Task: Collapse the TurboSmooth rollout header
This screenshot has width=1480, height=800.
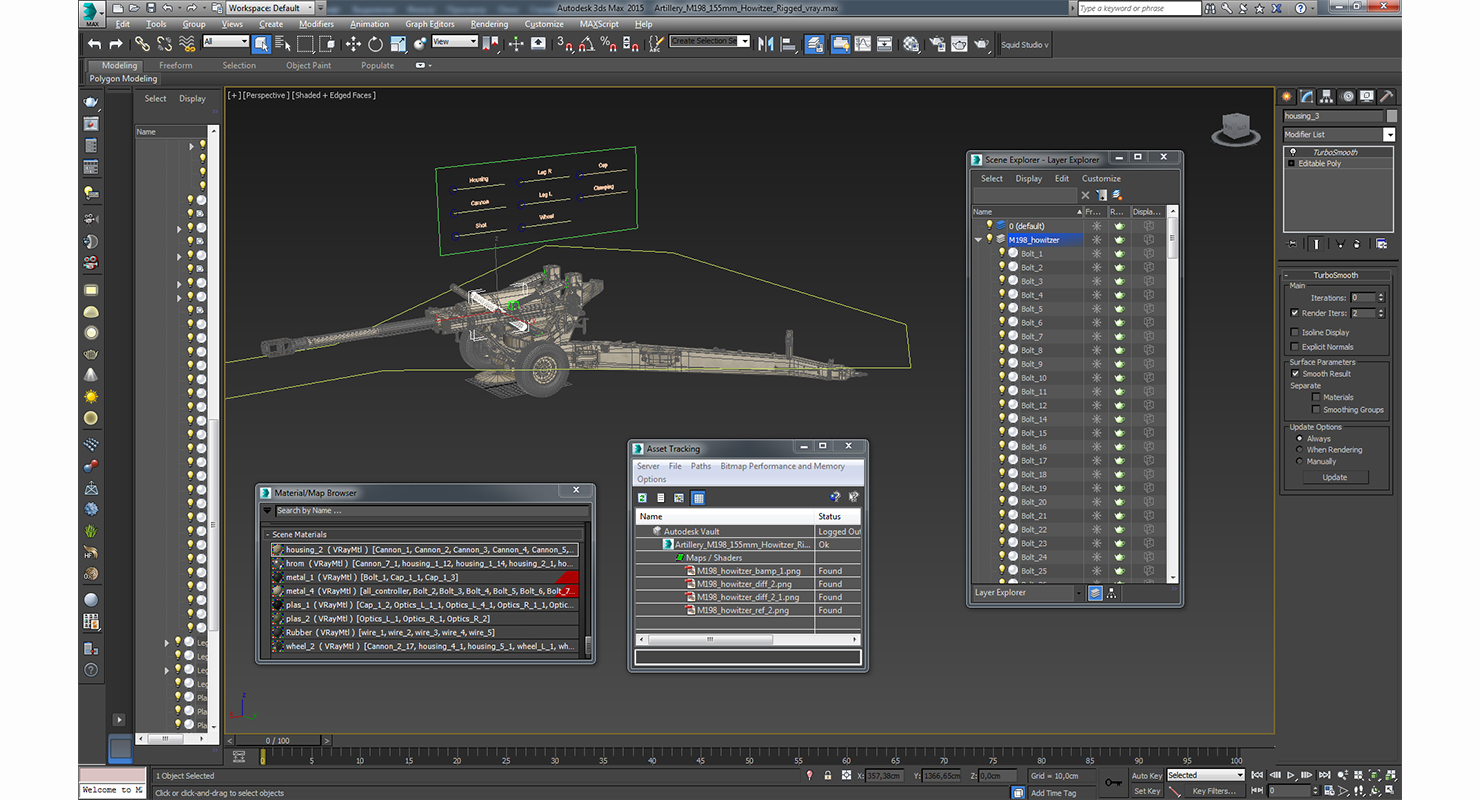Action: pyautogui.click(x=1335, y=275)
